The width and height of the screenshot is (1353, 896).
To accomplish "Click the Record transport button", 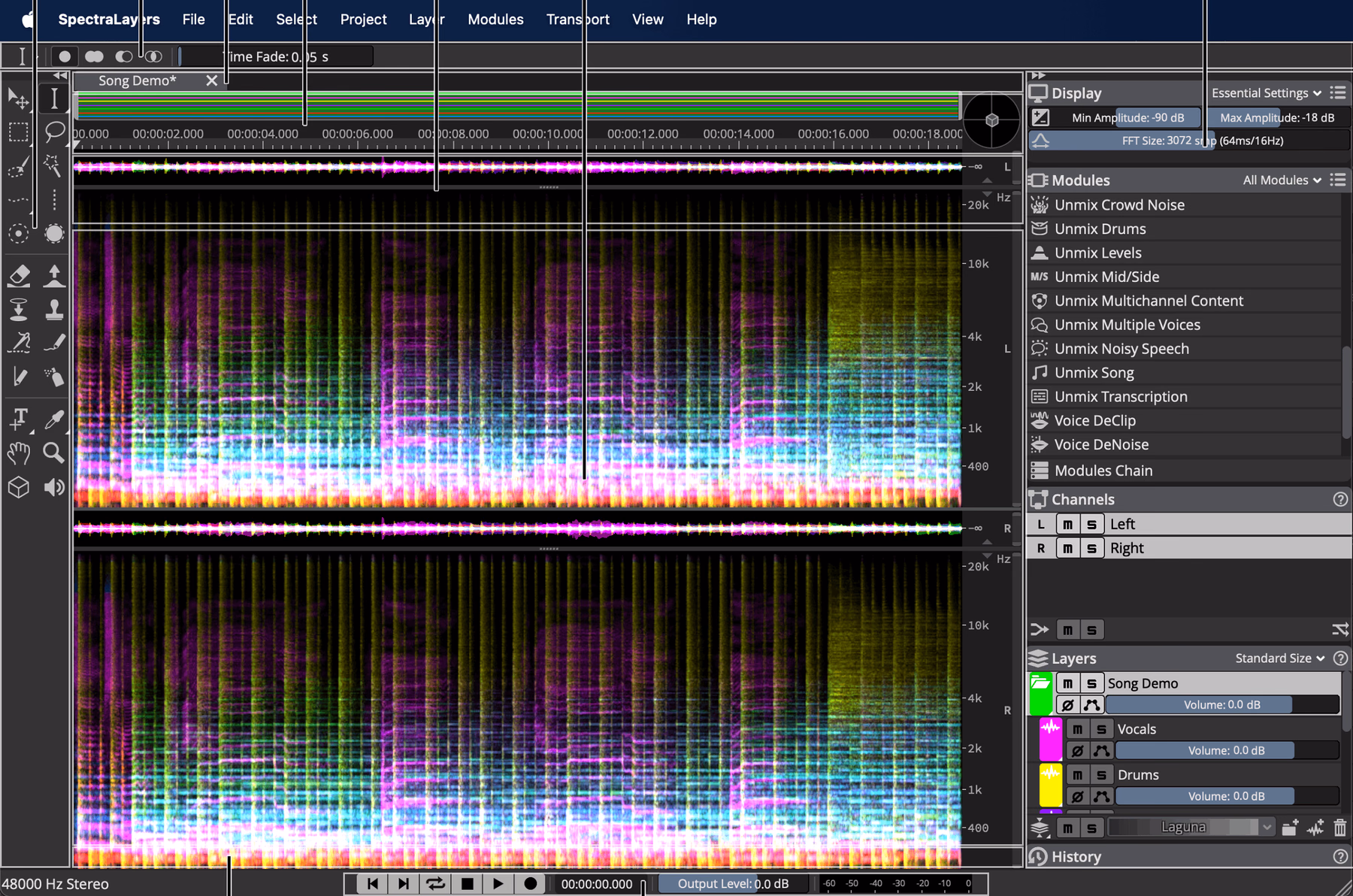I will (x=530, y=883).
